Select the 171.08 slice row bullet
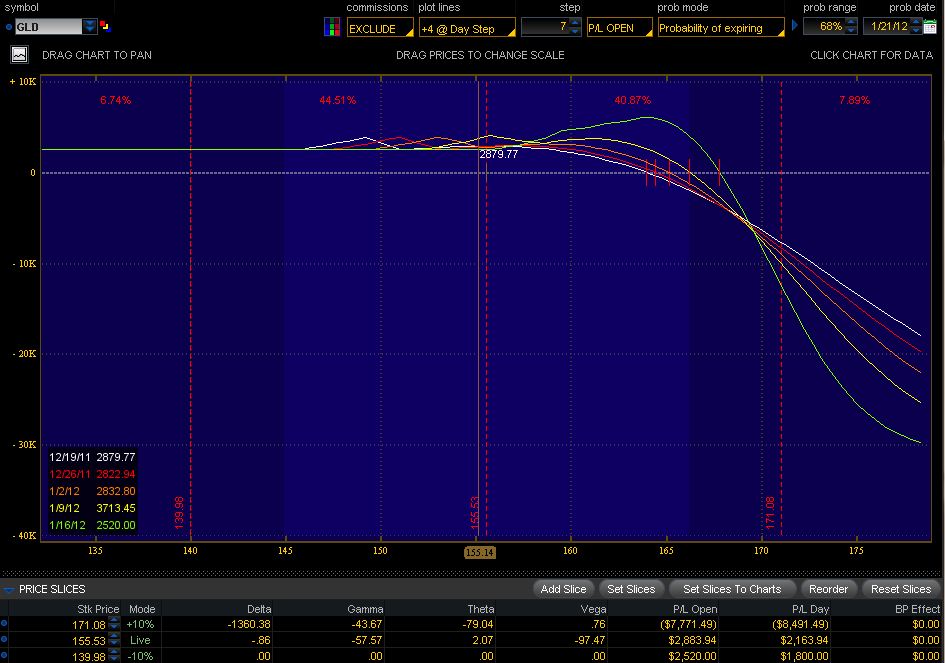 [4, 624]
